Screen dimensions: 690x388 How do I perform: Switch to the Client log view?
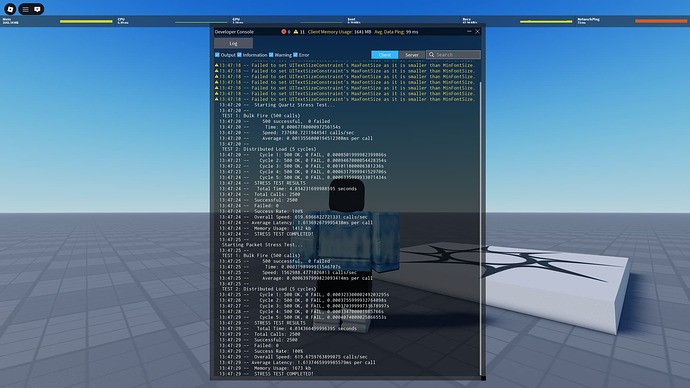385,55
